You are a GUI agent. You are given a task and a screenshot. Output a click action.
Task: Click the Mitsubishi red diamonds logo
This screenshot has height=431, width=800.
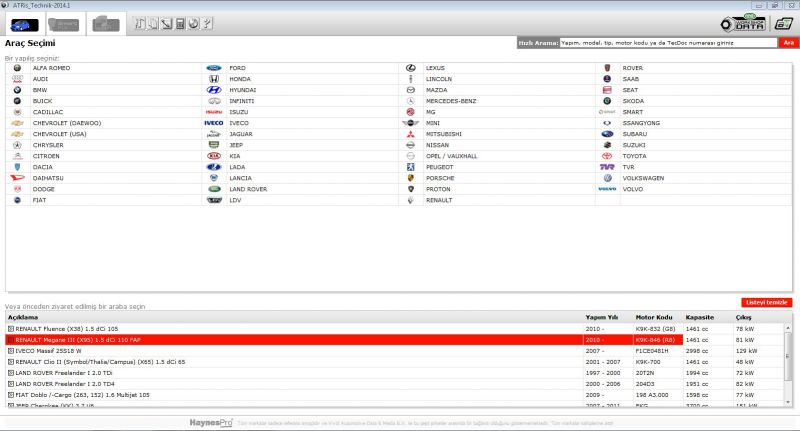click(x=411, y=134)
